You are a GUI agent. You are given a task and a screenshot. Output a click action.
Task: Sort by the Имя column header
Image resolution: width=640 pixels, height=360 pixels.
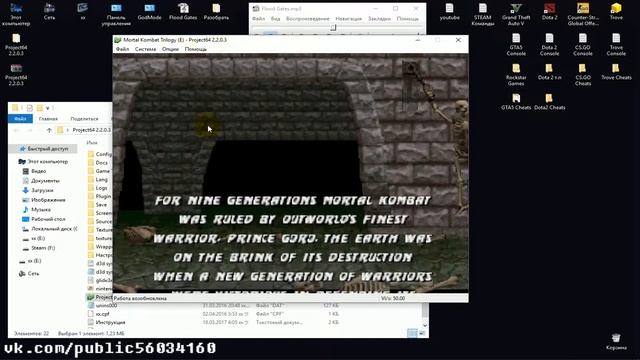92,143
